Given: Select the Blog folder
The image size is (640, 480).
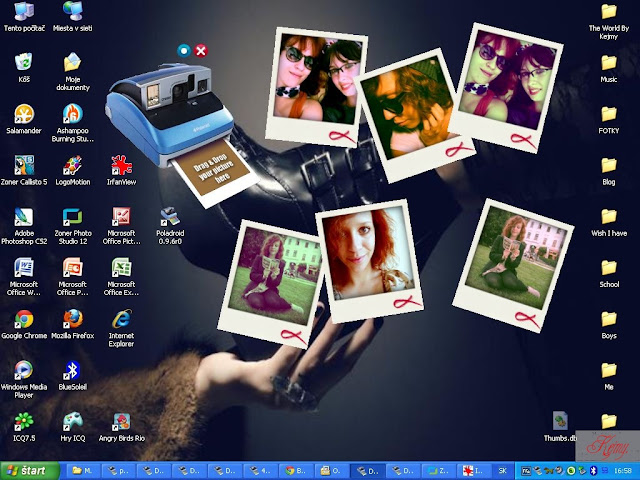Looking at the screenshot, I should pos(609,171).
